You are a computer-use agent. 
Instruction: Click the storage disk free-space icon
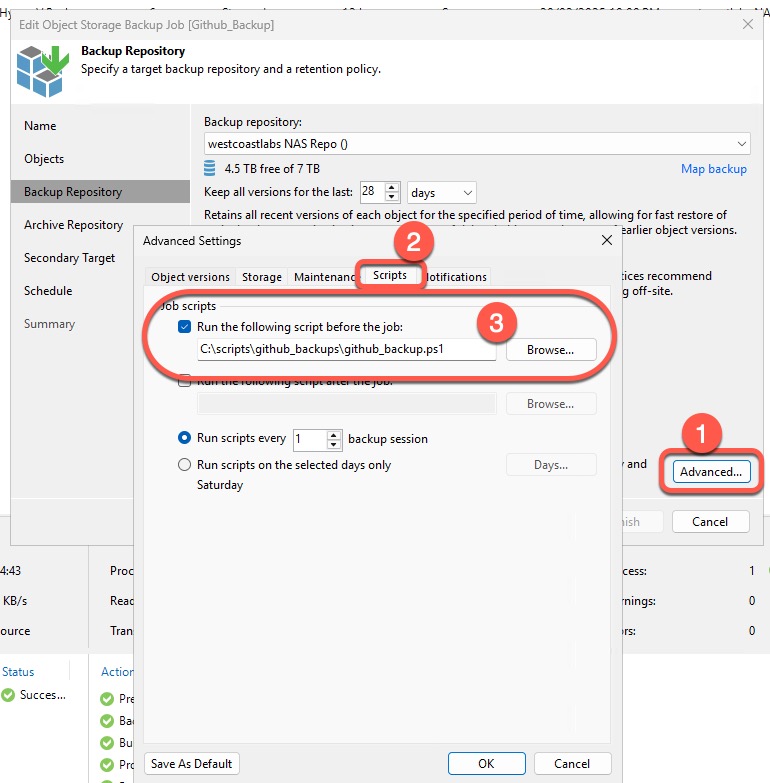[x=210, y=168]
